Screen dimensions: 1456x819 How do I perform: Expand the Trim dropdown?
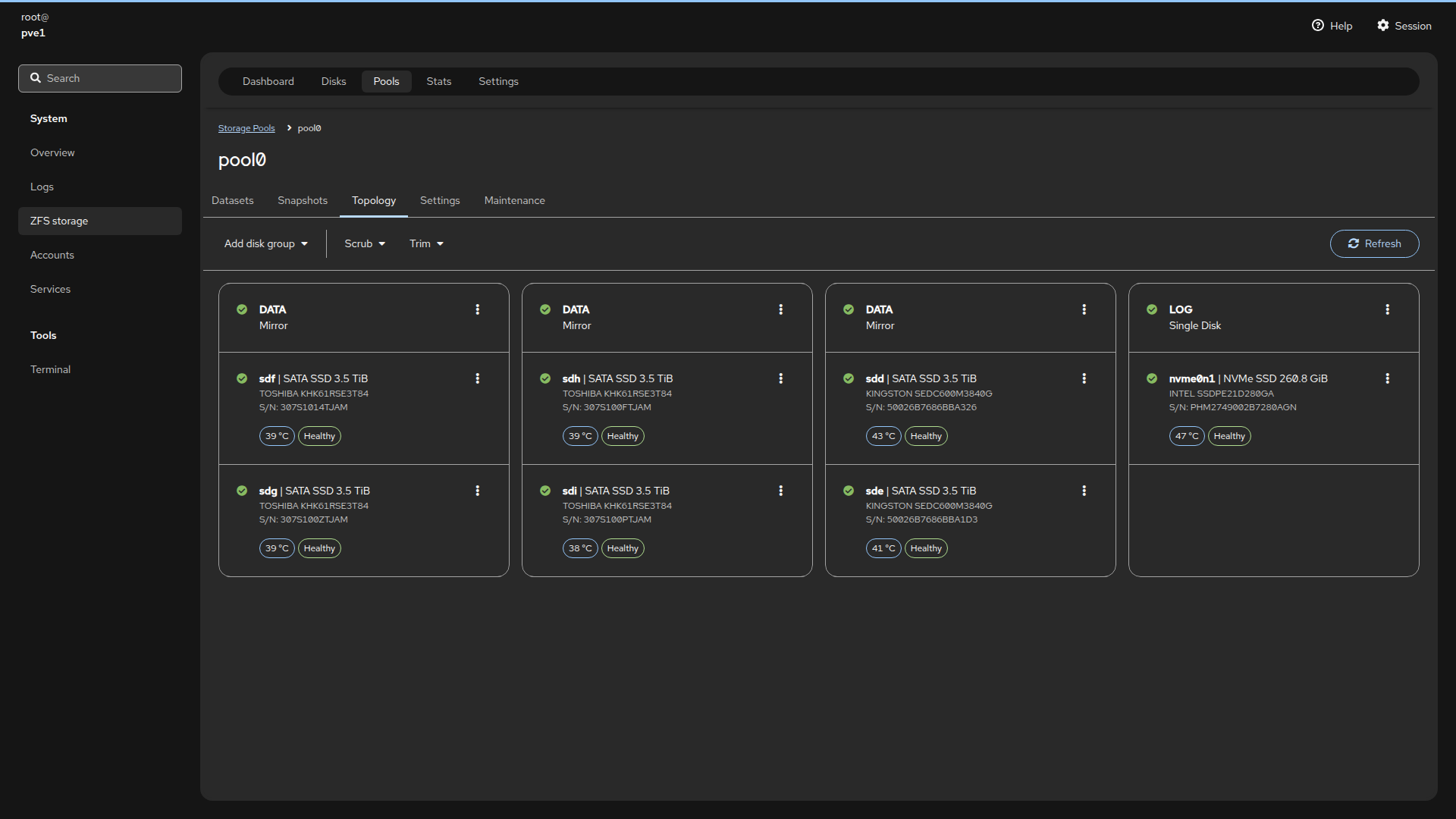click(x=426, y=243)
